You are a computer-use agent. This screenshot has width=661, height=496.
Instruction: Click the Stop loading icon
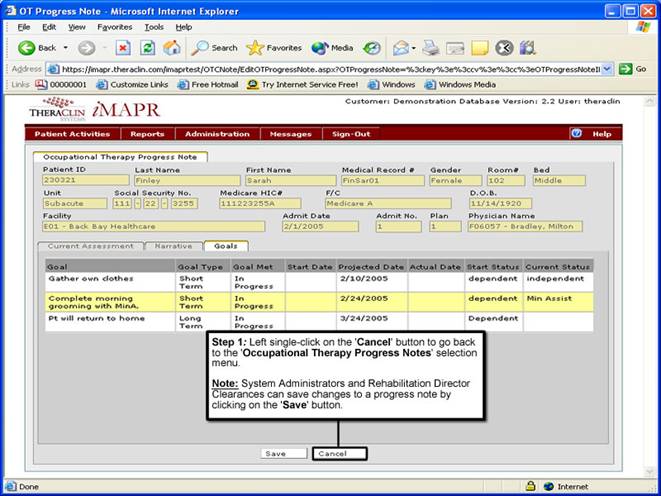(123, 47)
